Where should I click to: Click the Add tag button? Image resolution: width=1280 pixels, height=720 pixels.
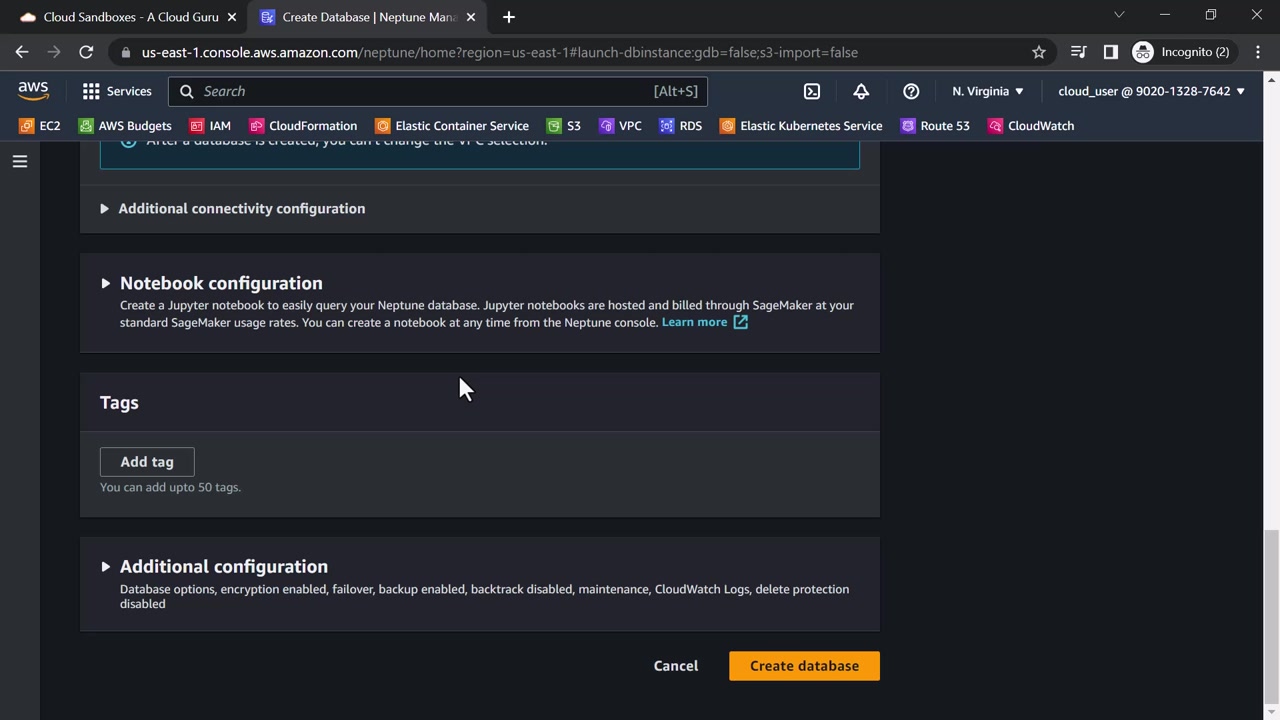pos(147,462)
